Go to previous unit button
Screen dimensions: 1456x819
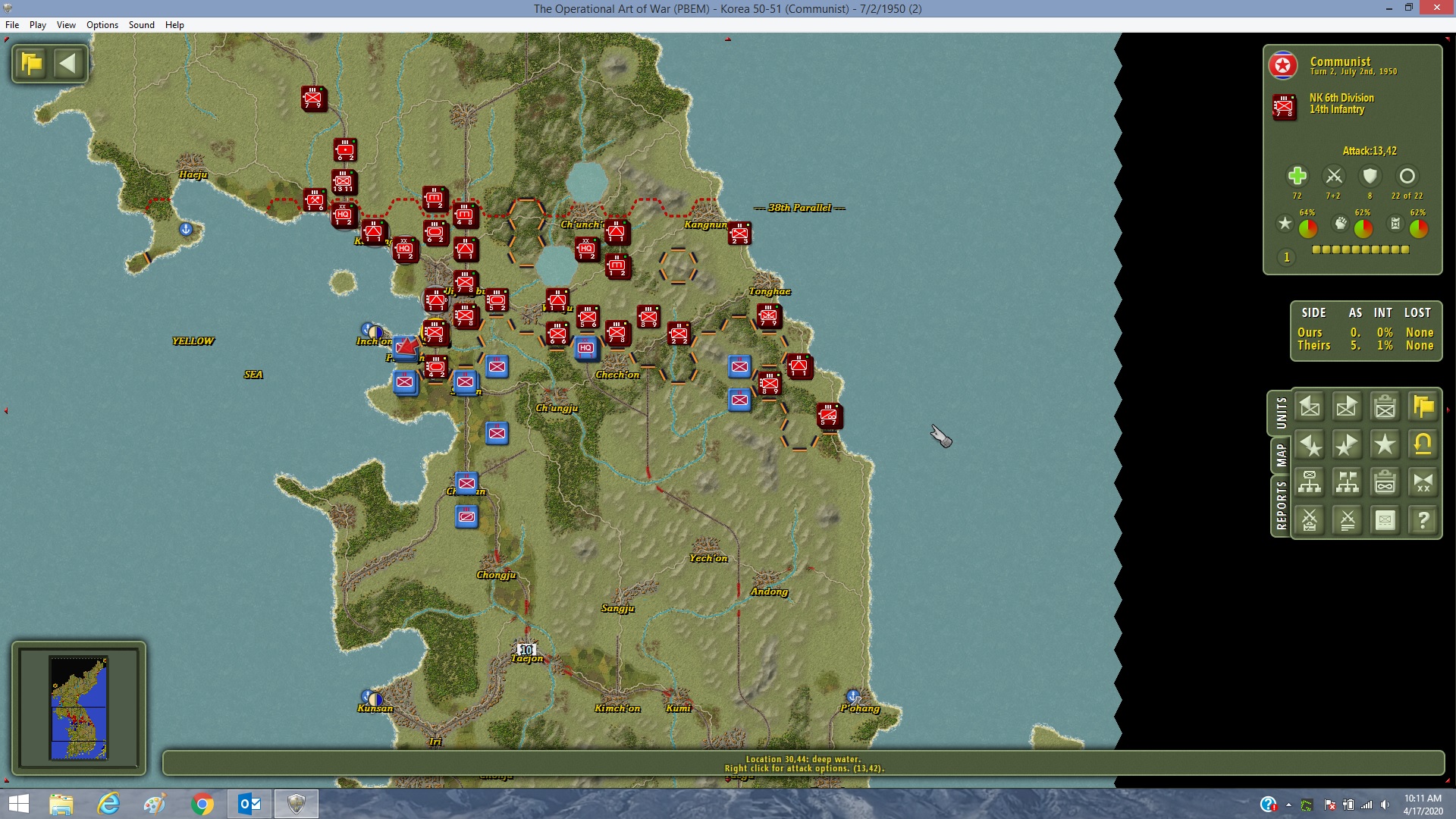[1310, 407]
